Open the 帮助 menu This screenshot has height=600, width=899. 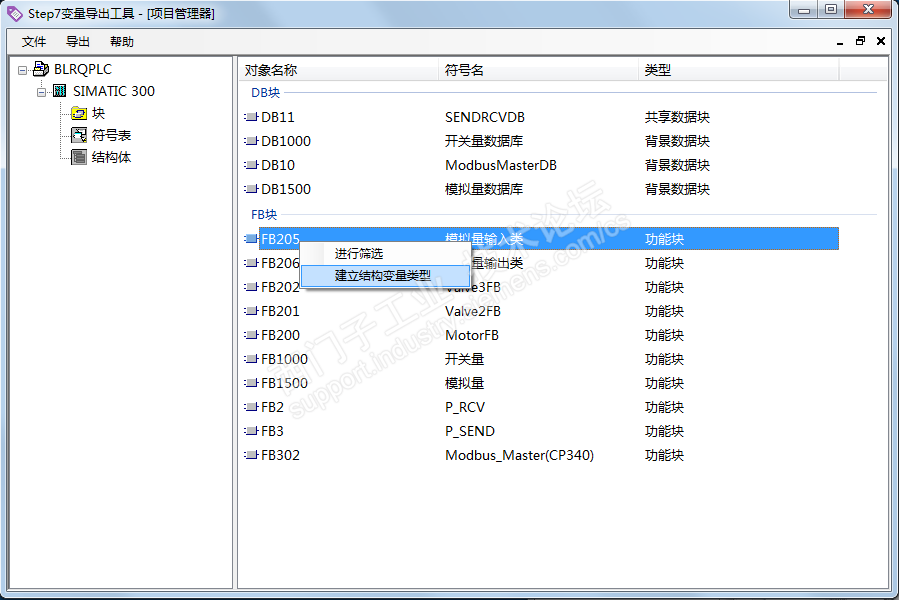click(122, 42)
